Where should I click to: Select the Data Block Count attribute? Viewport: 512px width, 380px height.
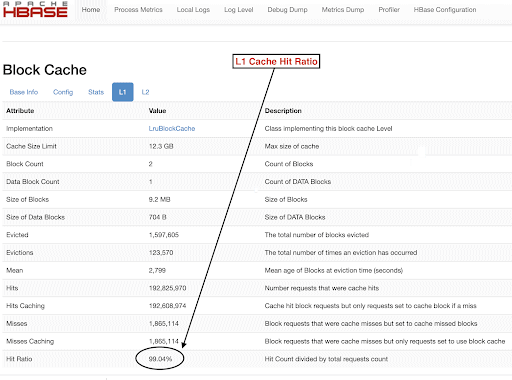pyautogui.click(x=33, y=181)
